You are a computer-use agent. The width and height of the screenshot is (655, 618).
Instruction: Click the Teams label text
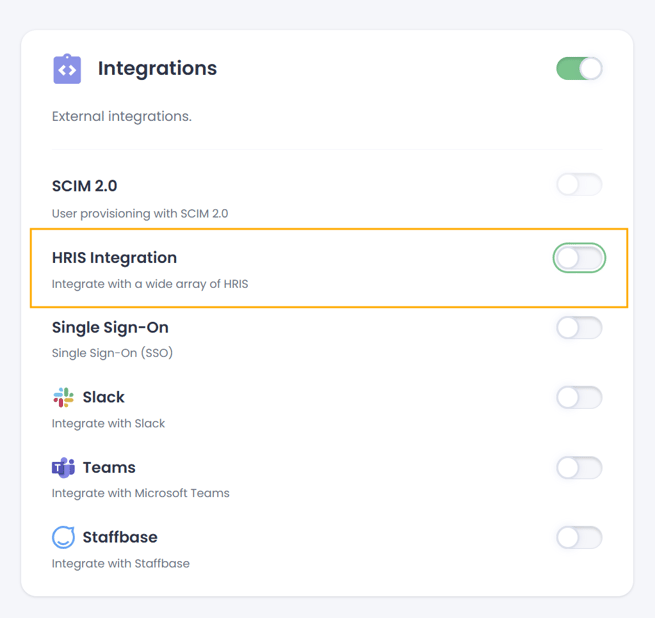point(109,468)
